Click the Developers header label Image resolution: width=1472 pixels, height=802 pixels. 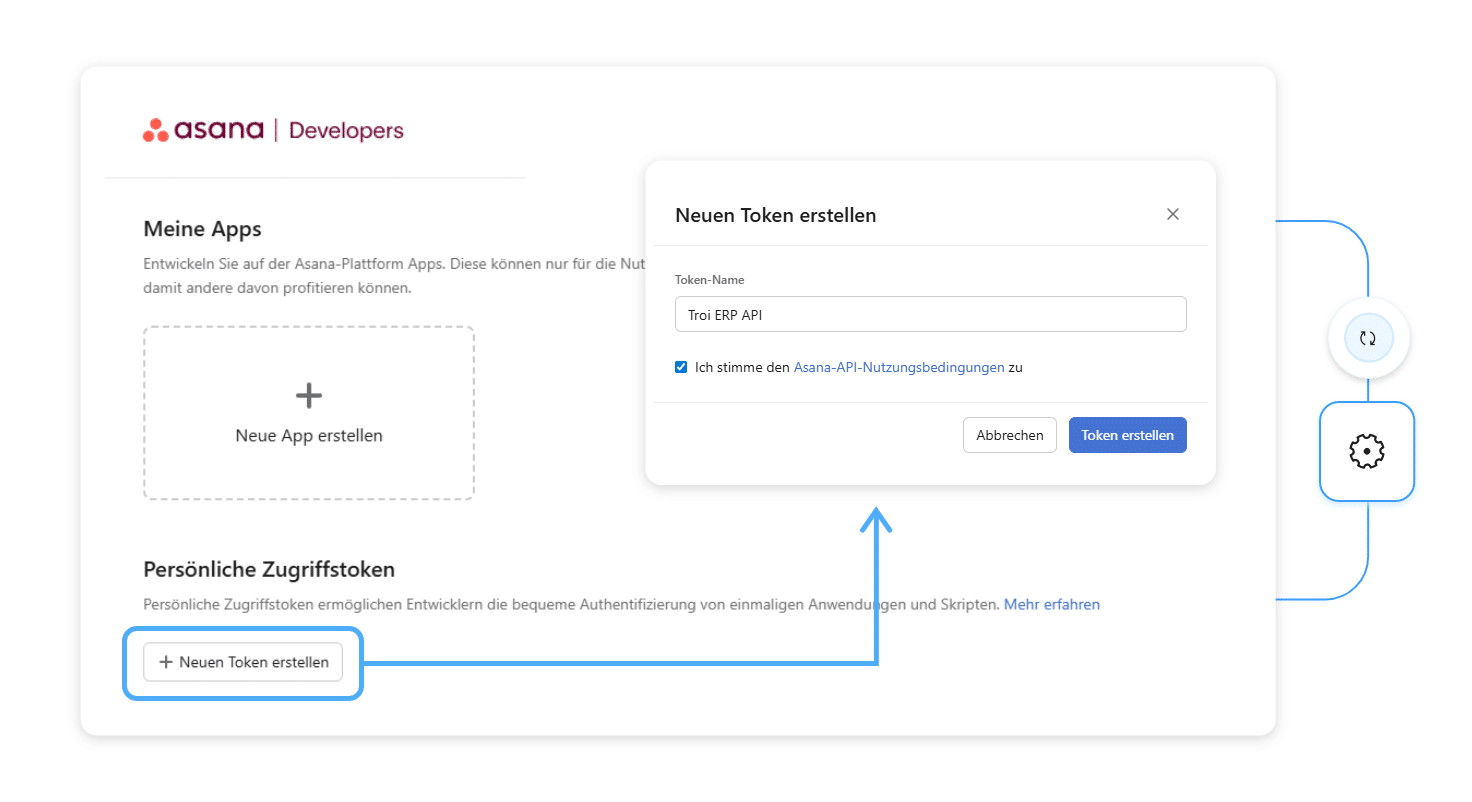click(x=346, y=130)
